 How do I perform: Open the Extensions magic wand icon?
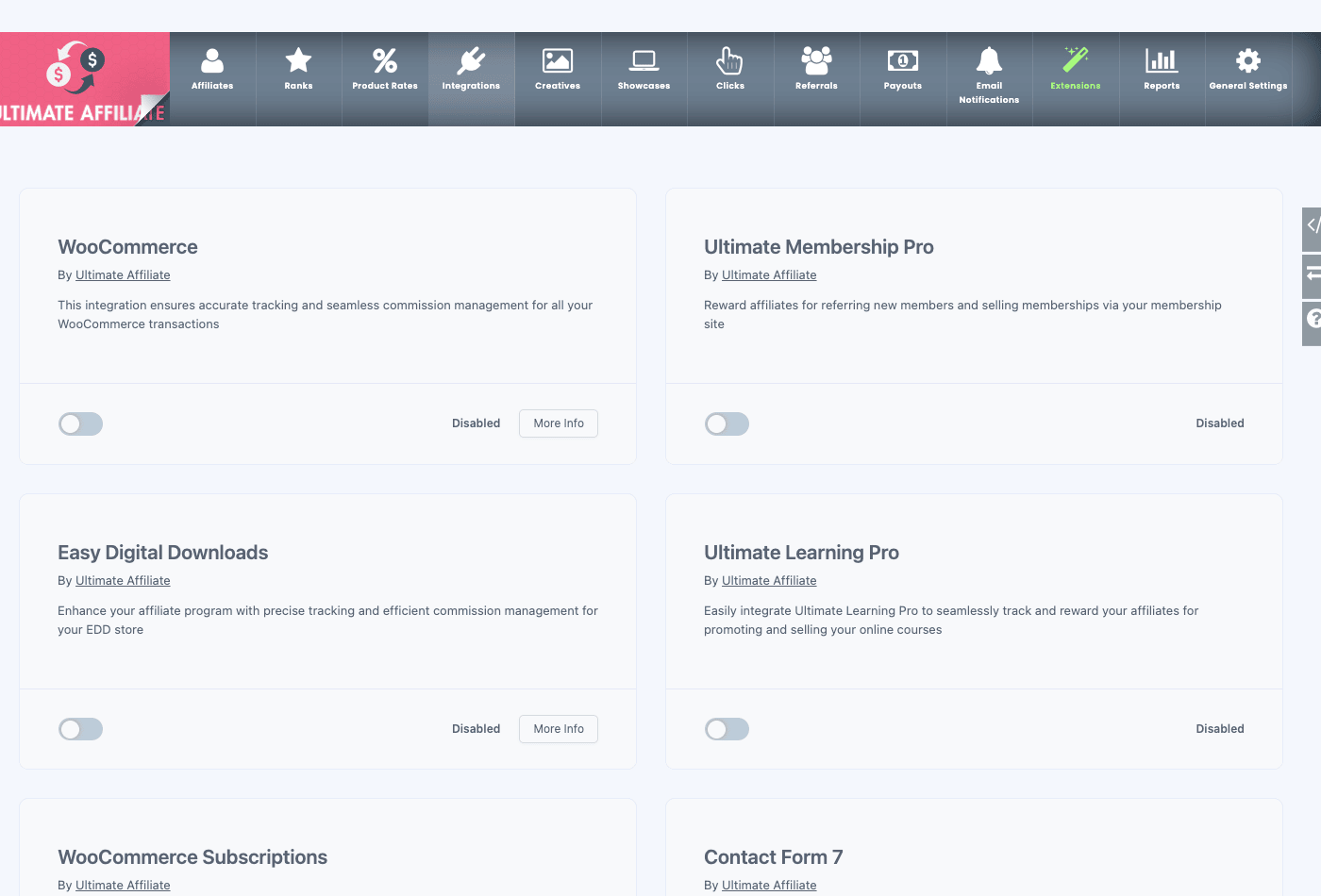click(1076, 59)
